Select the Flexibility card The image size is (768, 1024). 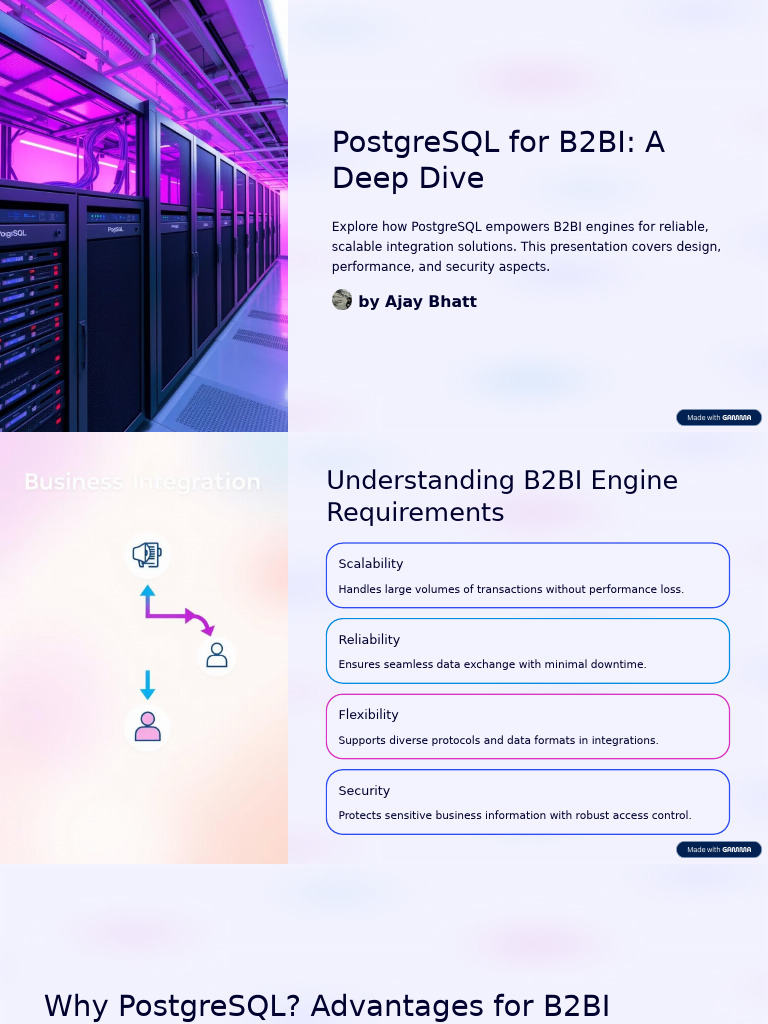pos(528,726)
